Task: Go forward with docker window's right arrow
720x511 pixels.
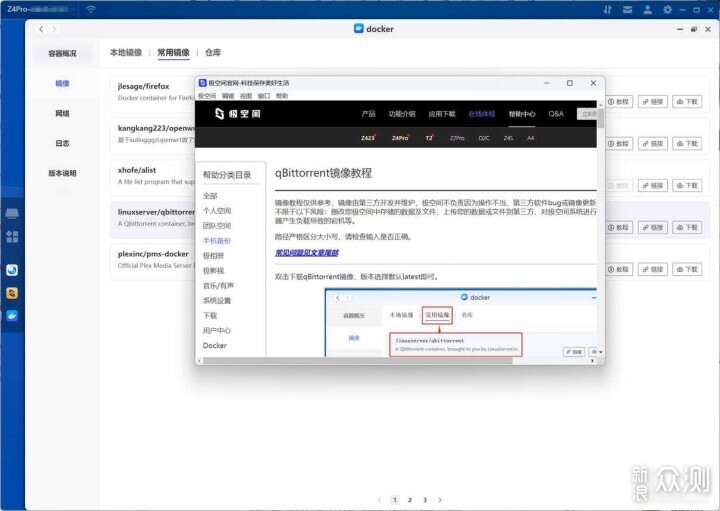Action: point(54,29)
